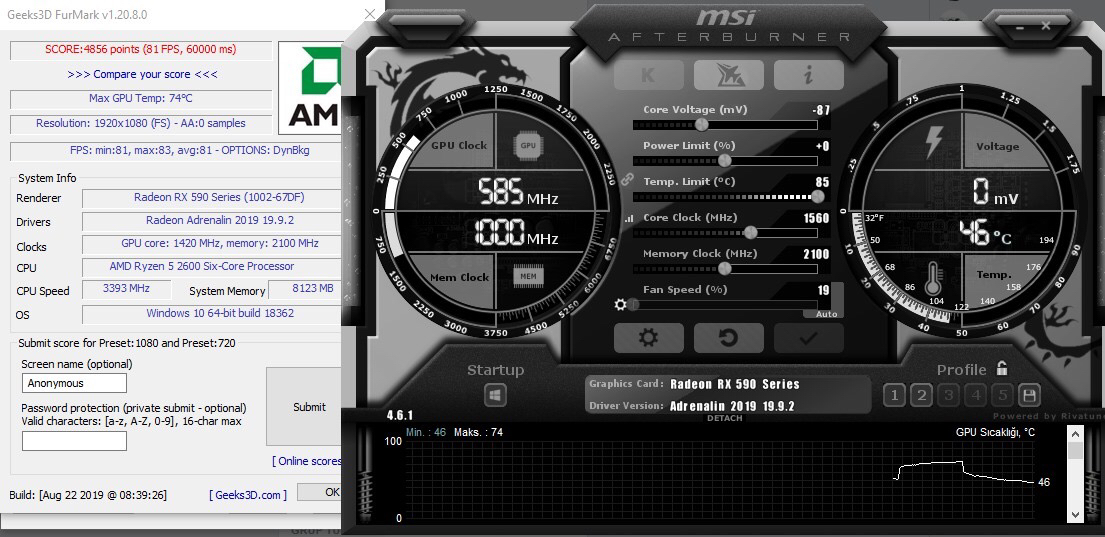The image size is (1105, 537).
Task: Open the Geeks3D.com link
Action: pyautogui.click(x=248, y=495)
